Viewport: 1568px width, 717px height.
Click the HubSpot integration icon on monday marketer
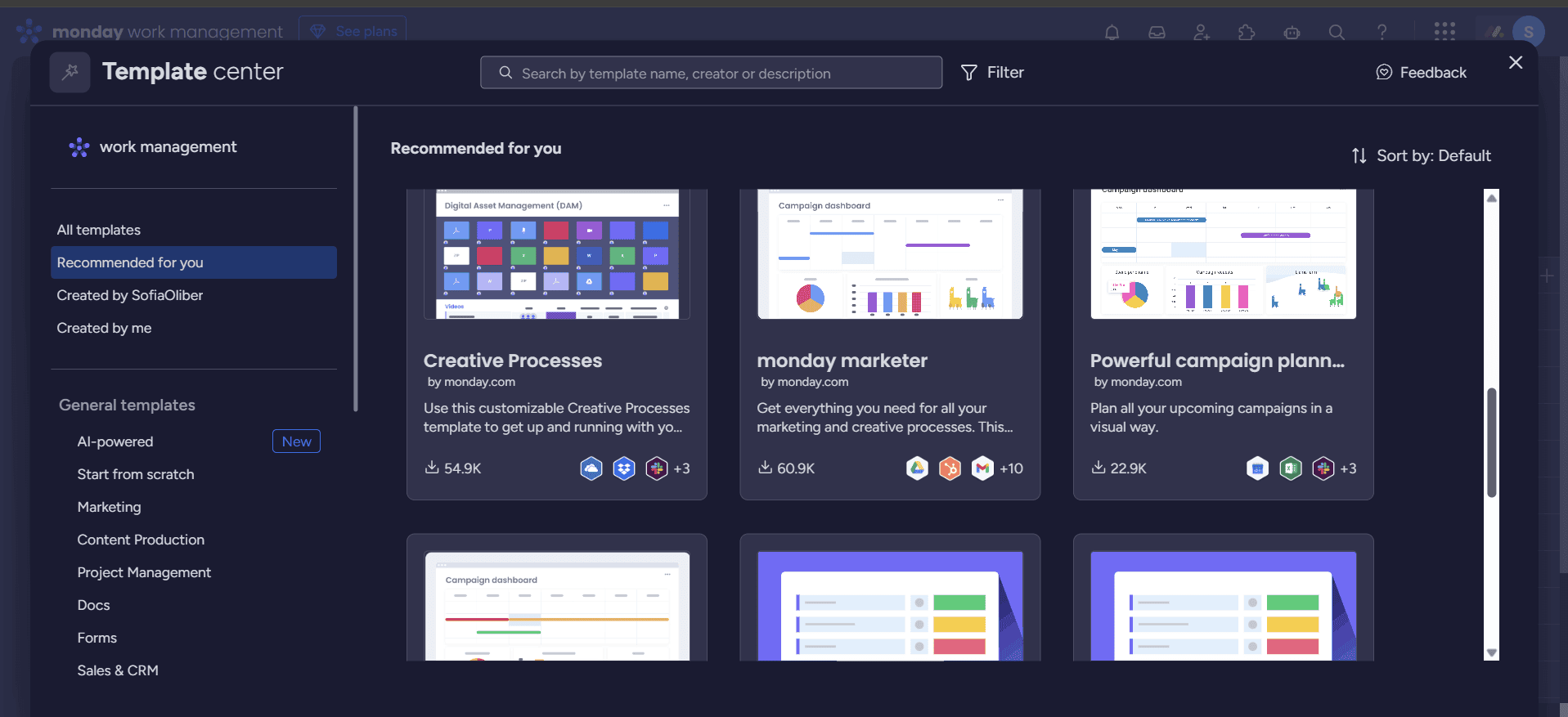click(x=950, y=468)
